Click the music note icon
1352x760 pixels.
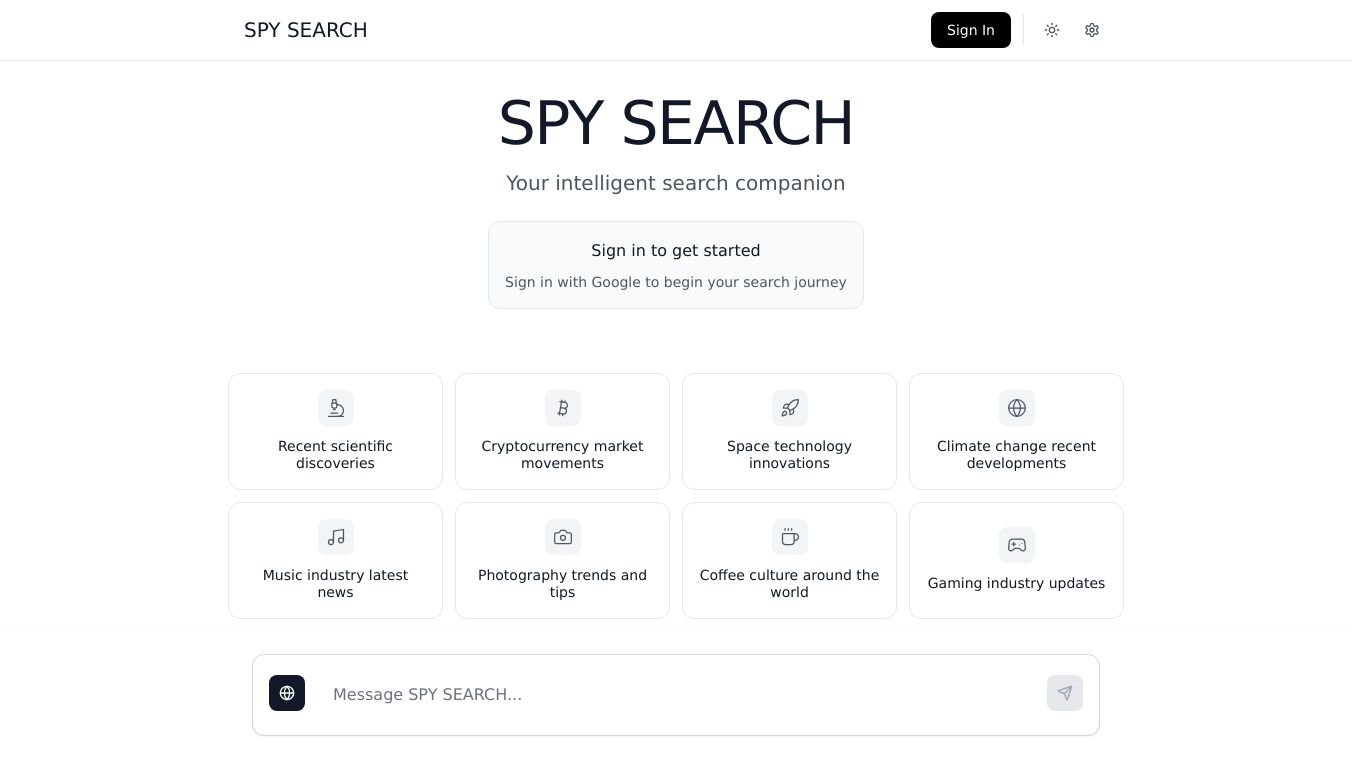[x=336, y=537]
